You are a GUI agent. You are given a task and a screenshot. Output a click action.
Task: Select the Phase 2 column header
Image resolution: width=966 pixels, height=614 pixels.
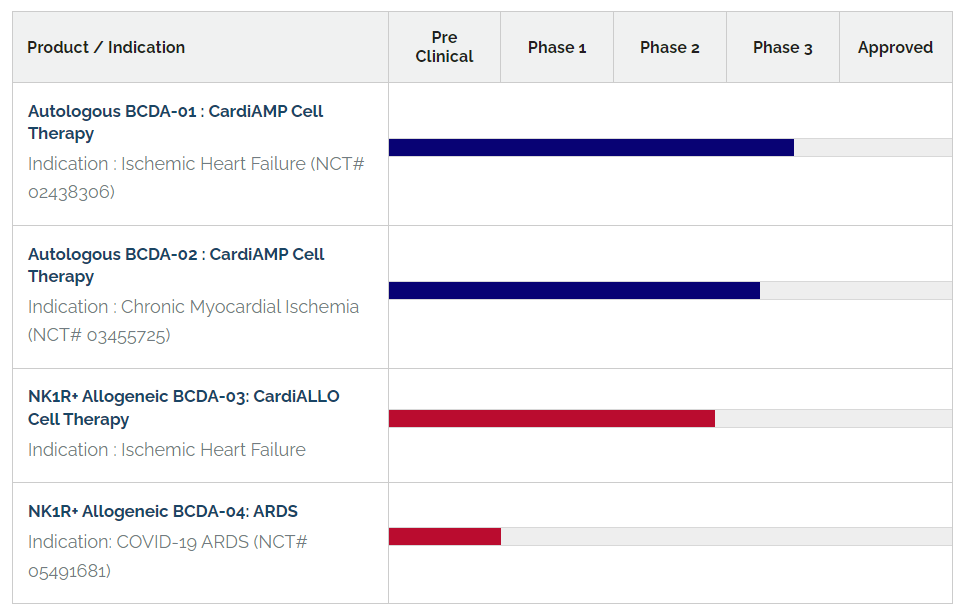coord(670,47)
